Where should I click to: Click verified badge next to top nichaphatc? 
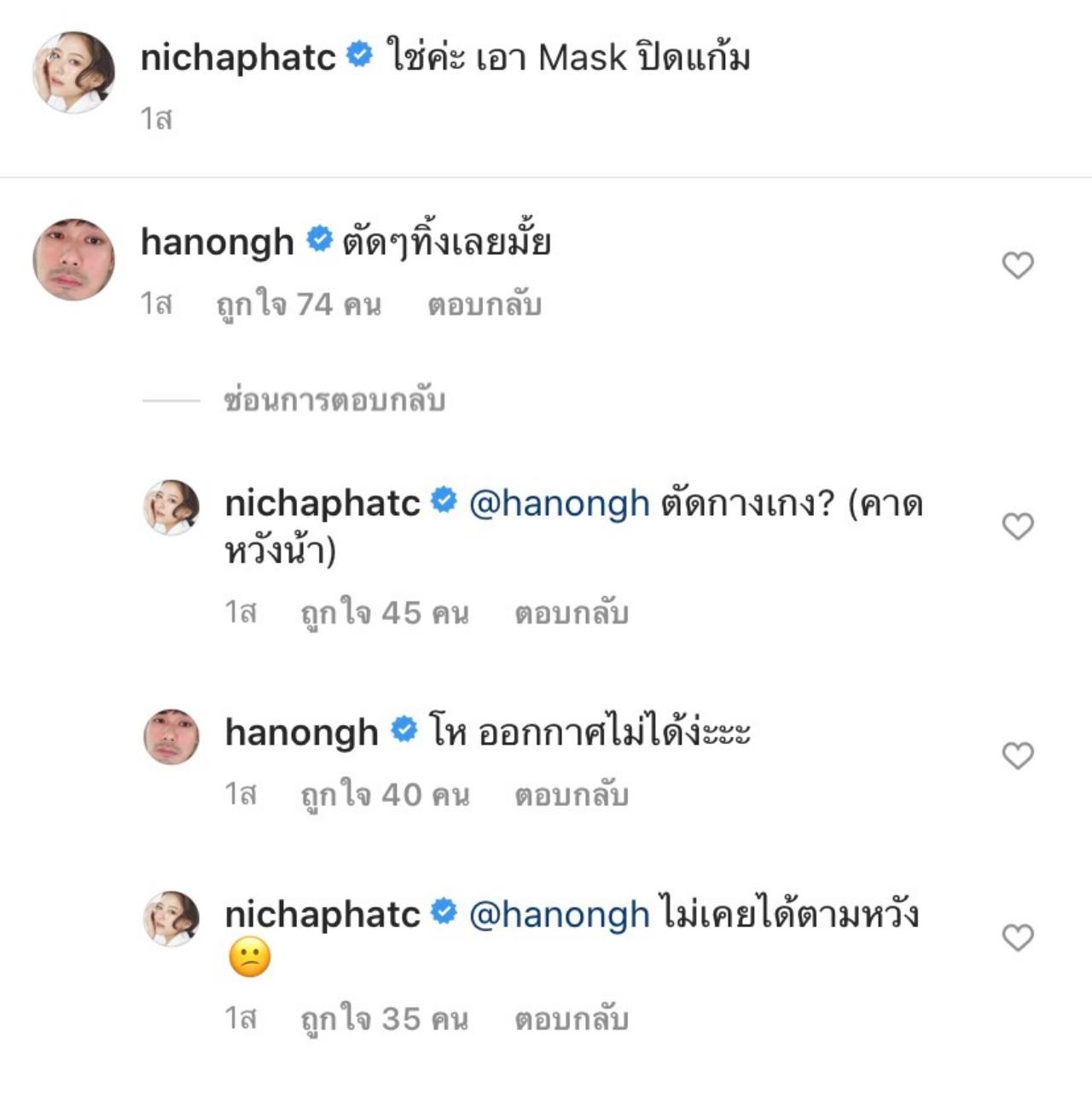coord(360,56)
